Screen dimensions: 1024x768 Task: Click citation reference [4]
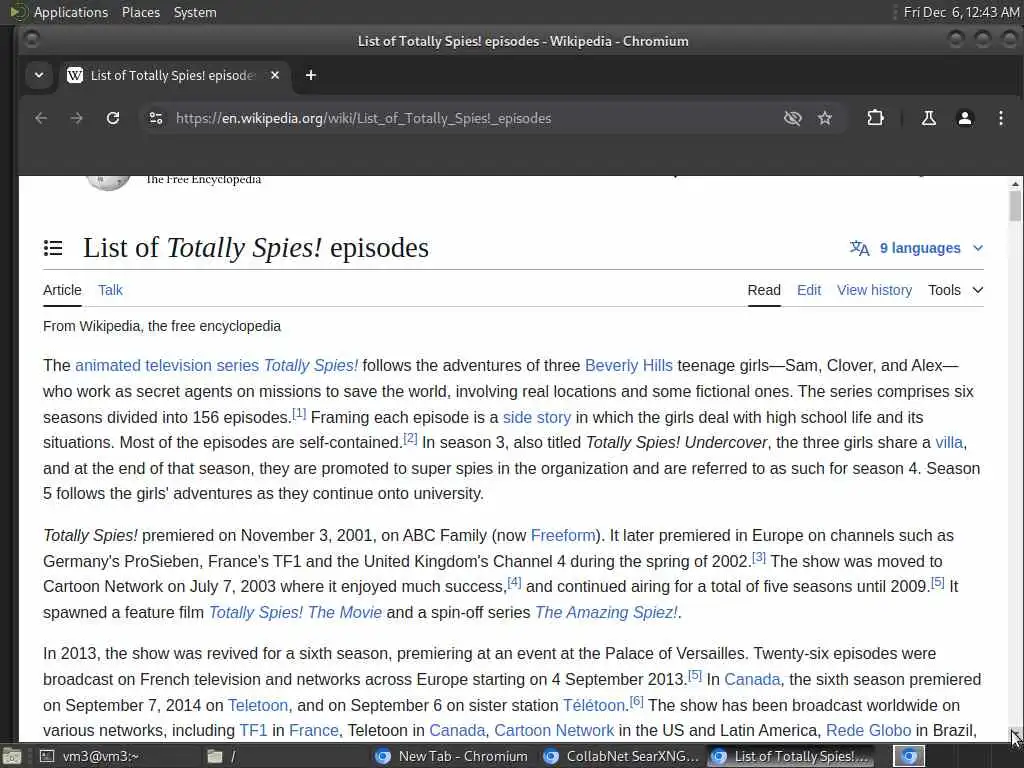coord(514,582)
